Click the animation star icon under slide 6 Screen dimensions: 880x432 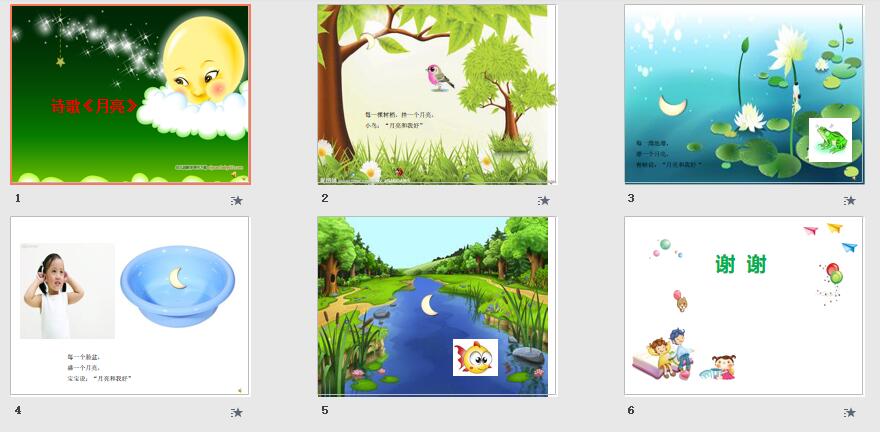[850, 413]
